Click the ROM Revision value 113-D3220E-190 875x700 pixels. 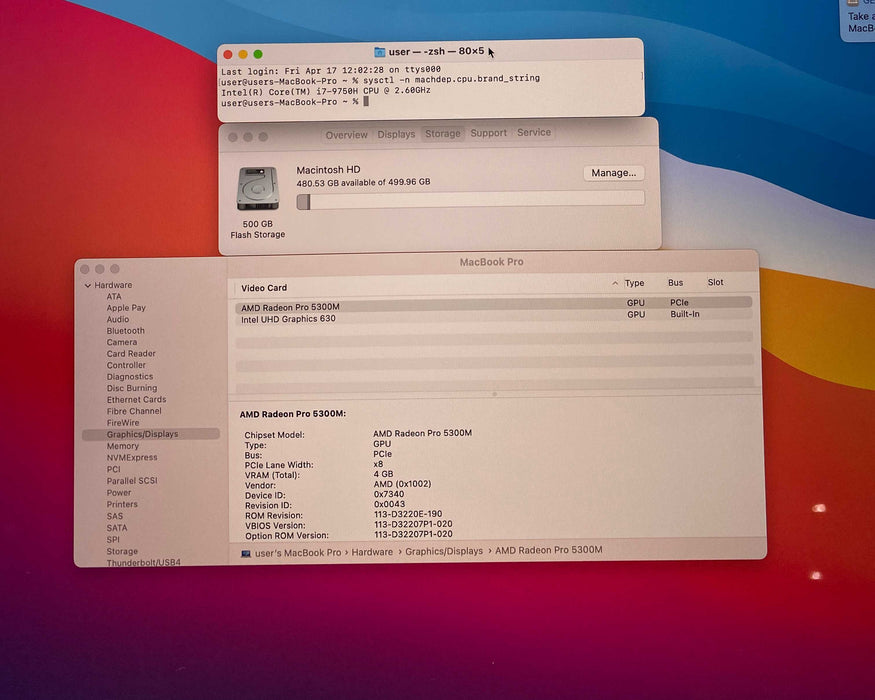pyautogui.click(x=408, y=514)
